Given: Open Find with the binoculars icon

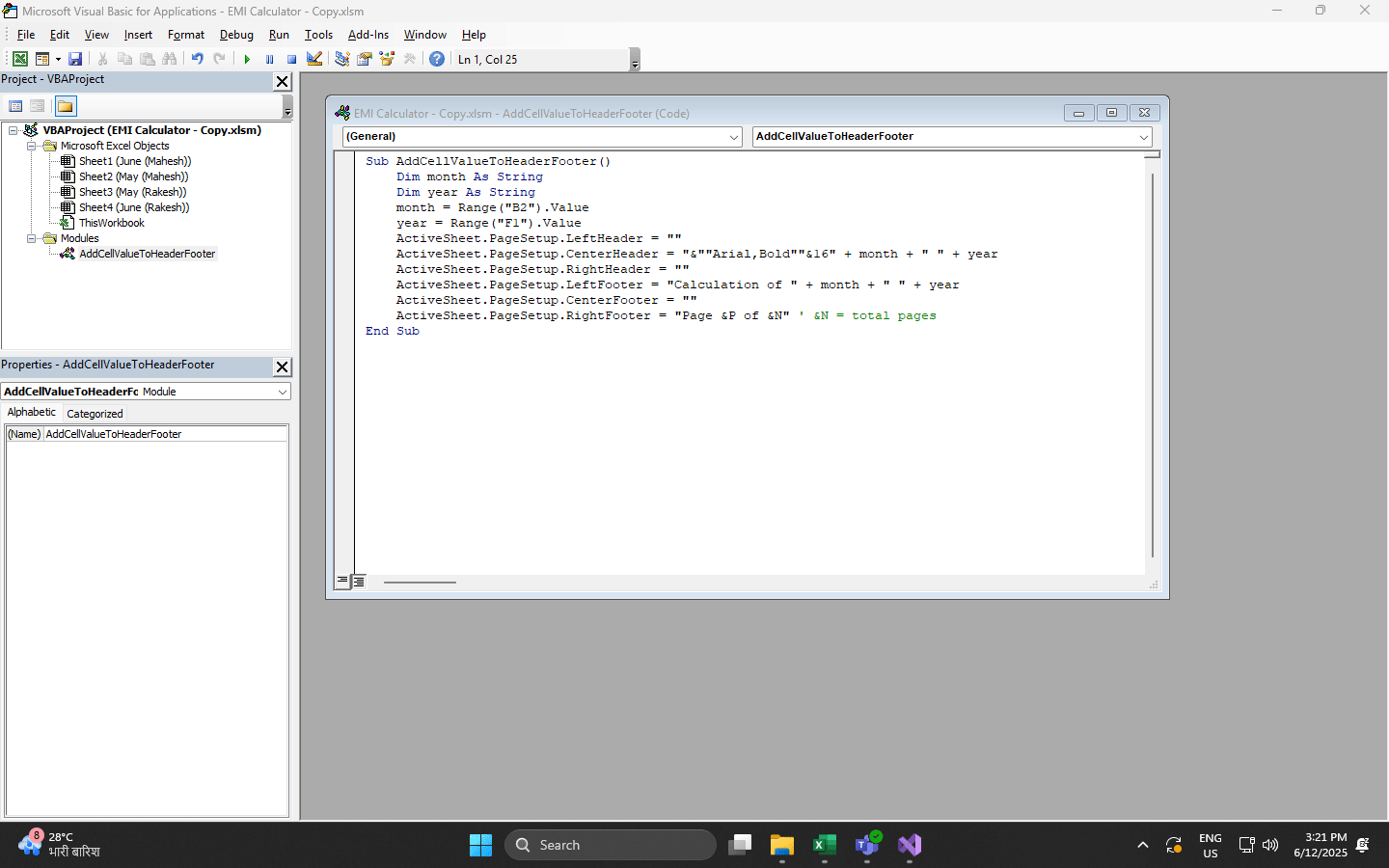Looking at the screenshot, I should coord(170,59).
